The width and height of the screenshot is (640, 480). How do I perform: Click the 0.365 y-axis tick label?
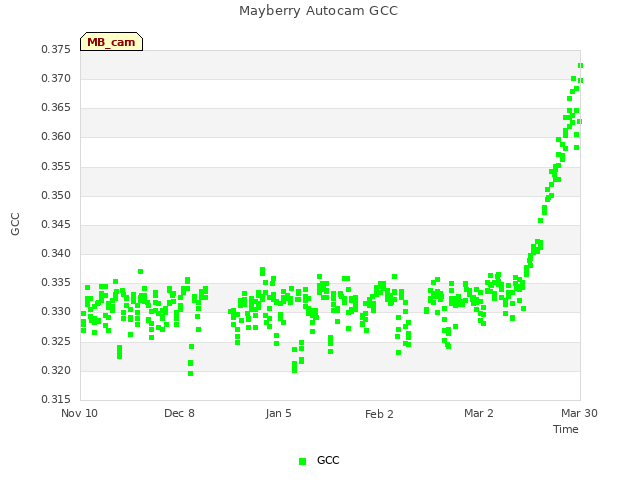click(56, 107)
